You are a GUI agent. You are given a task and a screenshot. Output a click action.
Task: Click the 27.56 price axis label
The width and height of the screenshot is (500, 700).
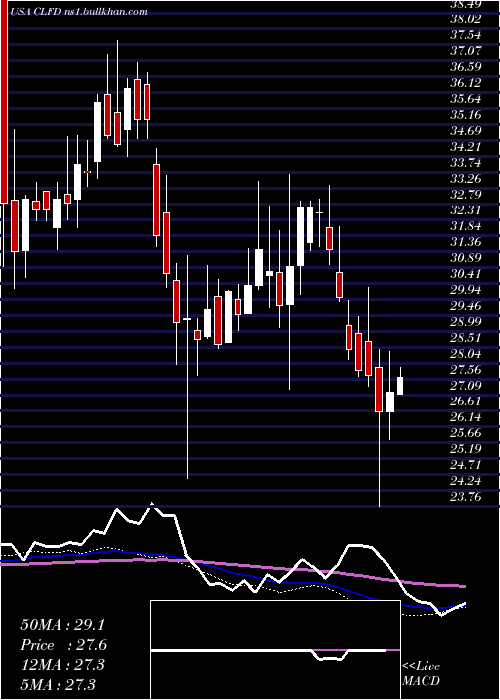(x=466, y=370)
